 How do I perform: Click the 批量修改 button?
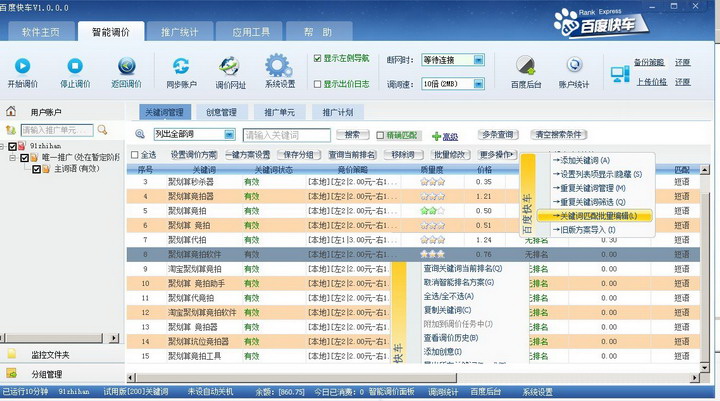450,155
